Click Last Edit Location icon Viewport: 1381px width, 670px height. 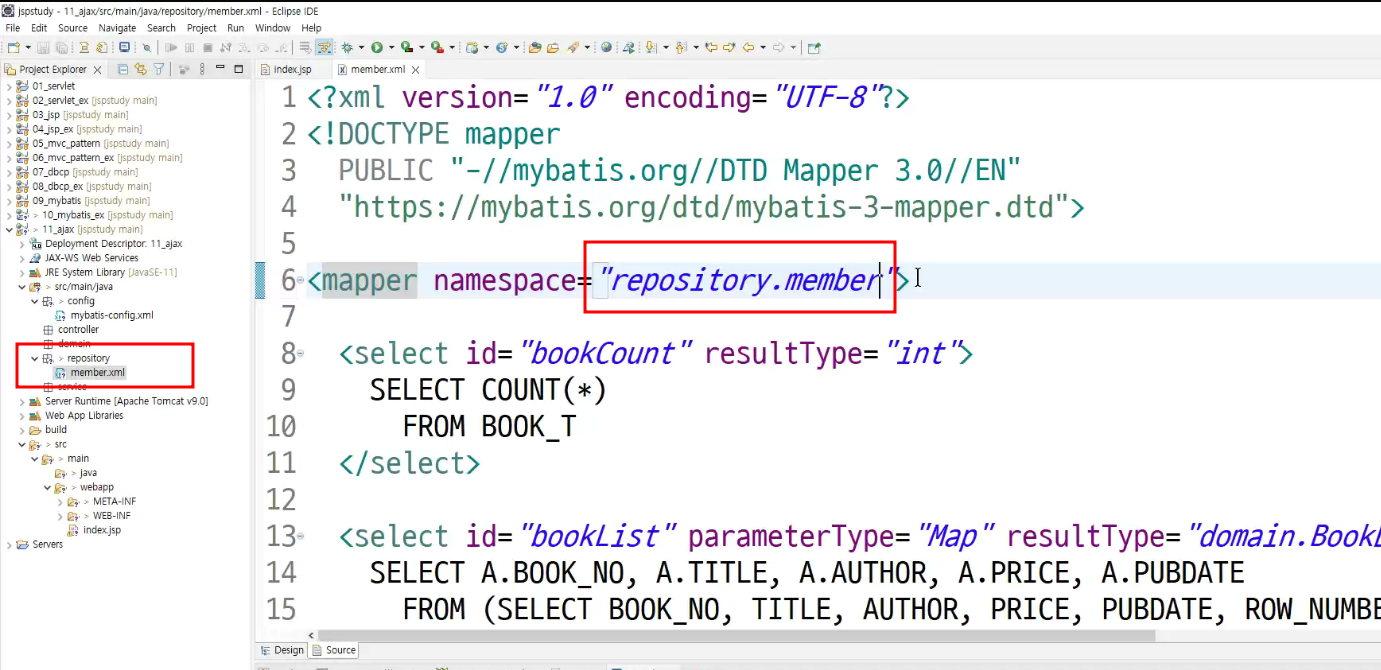(711, 47)
